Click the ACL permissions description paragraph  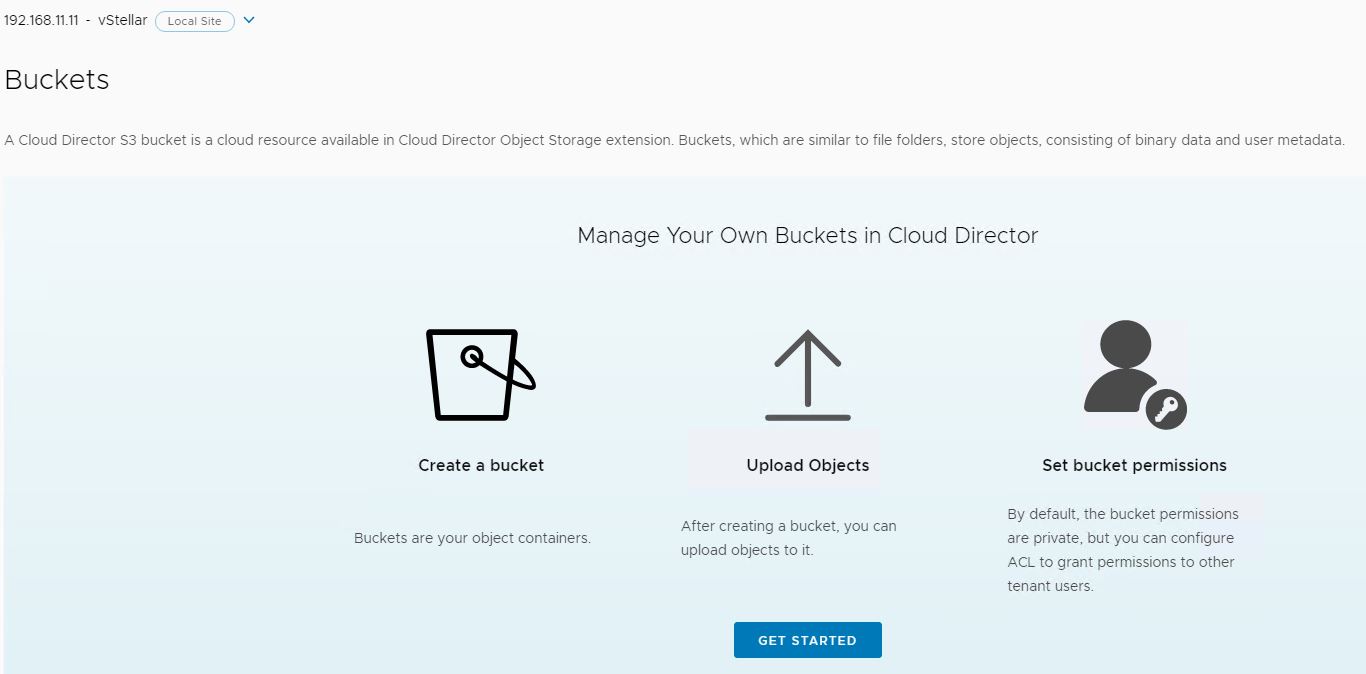click(1122, 550)
